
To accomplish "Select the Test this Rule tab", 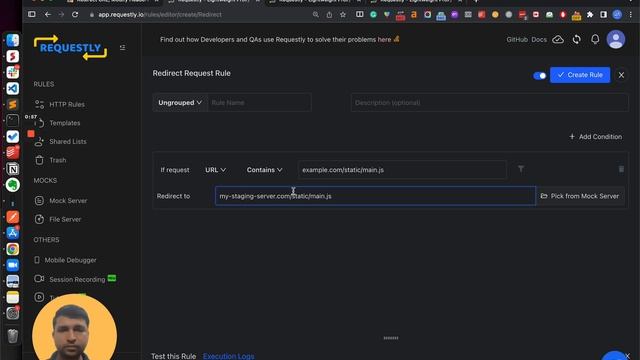I will tap(173, 356).
